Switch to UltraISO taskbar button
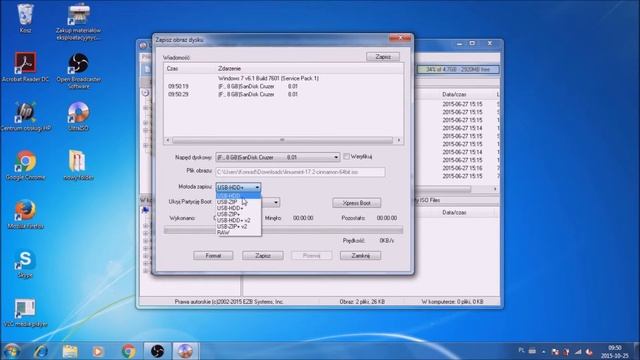Screen dimensions: 640x360 click(x=185, y=351)
